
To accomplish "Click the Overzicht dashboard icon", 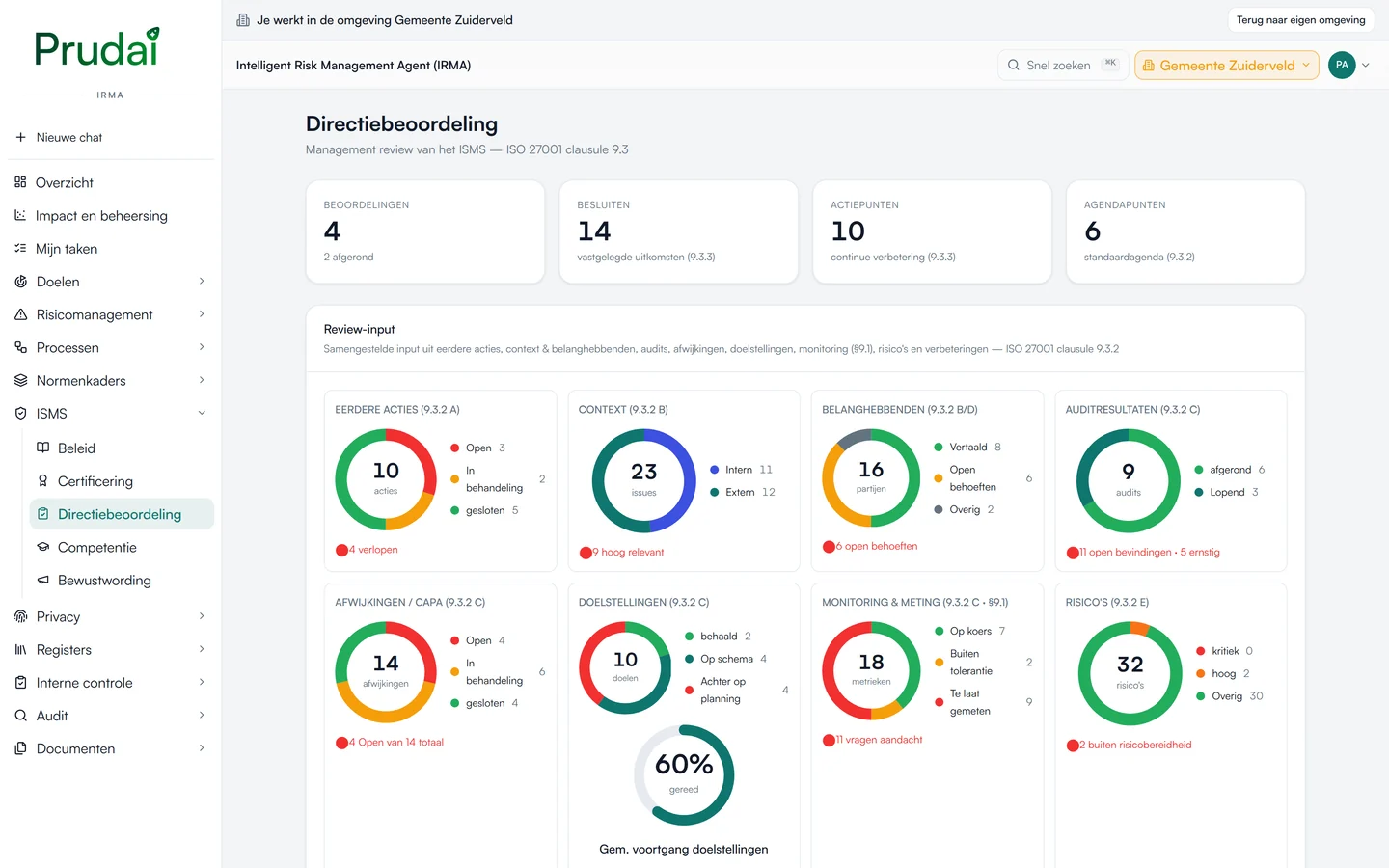I will pyautogui.click(x=20, y=182).
